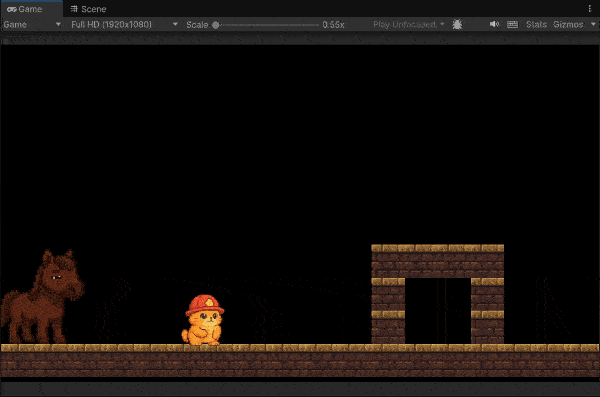Click the Scale slider handle
The image size is (600, 397).
pos(215,25)
